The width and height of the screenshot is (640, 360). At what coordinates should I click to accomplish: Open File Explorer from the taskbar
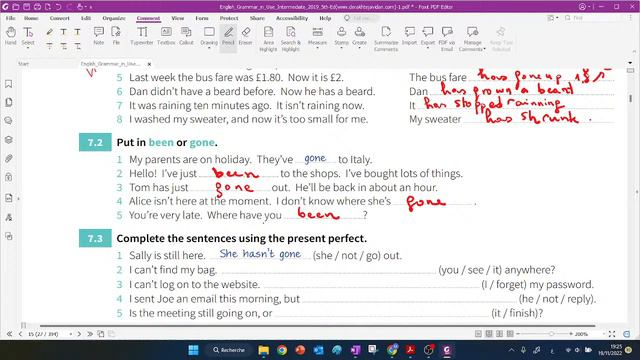pyautogui.click(x=264, y=350)
